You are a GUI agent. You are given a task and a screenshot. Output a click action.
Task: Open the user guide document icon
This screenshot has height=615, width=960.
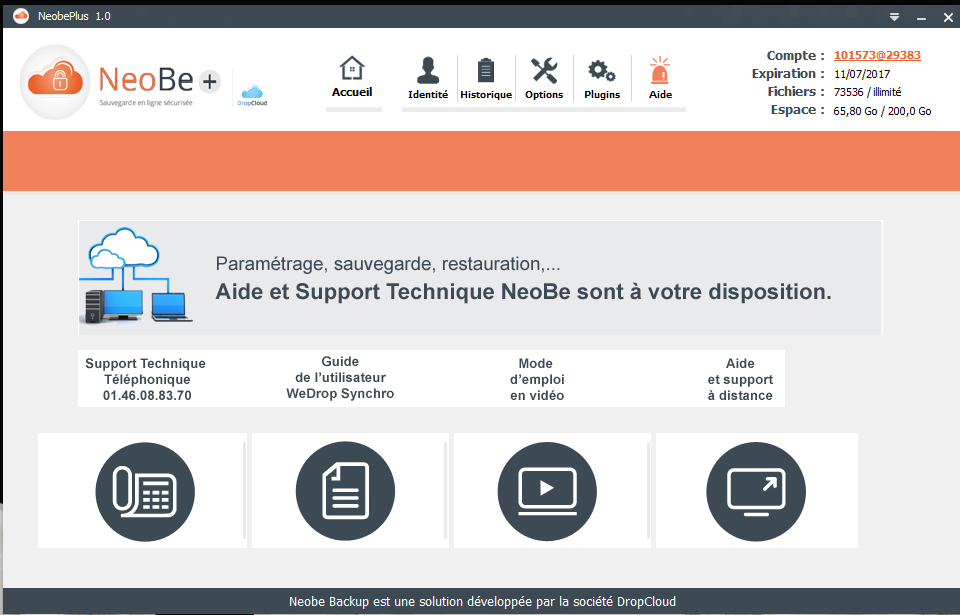coord(346,490)
